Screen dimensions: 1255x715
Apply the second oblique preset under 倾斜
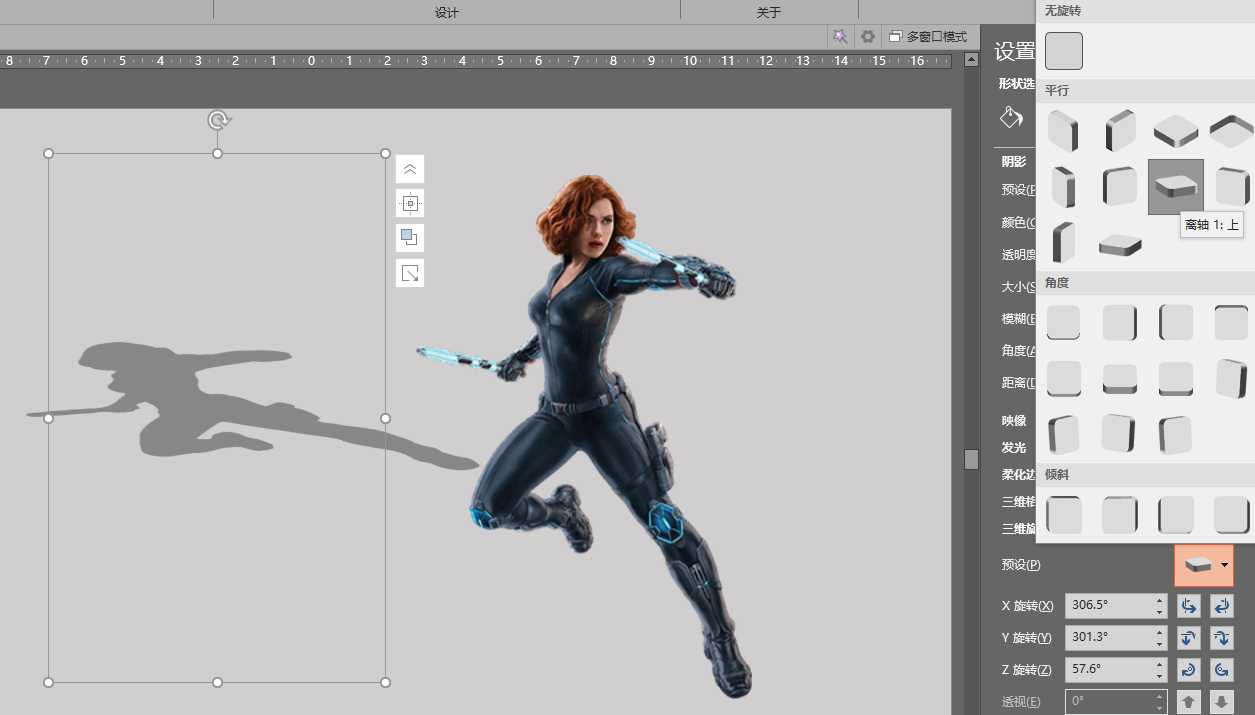pos(1120,515)
